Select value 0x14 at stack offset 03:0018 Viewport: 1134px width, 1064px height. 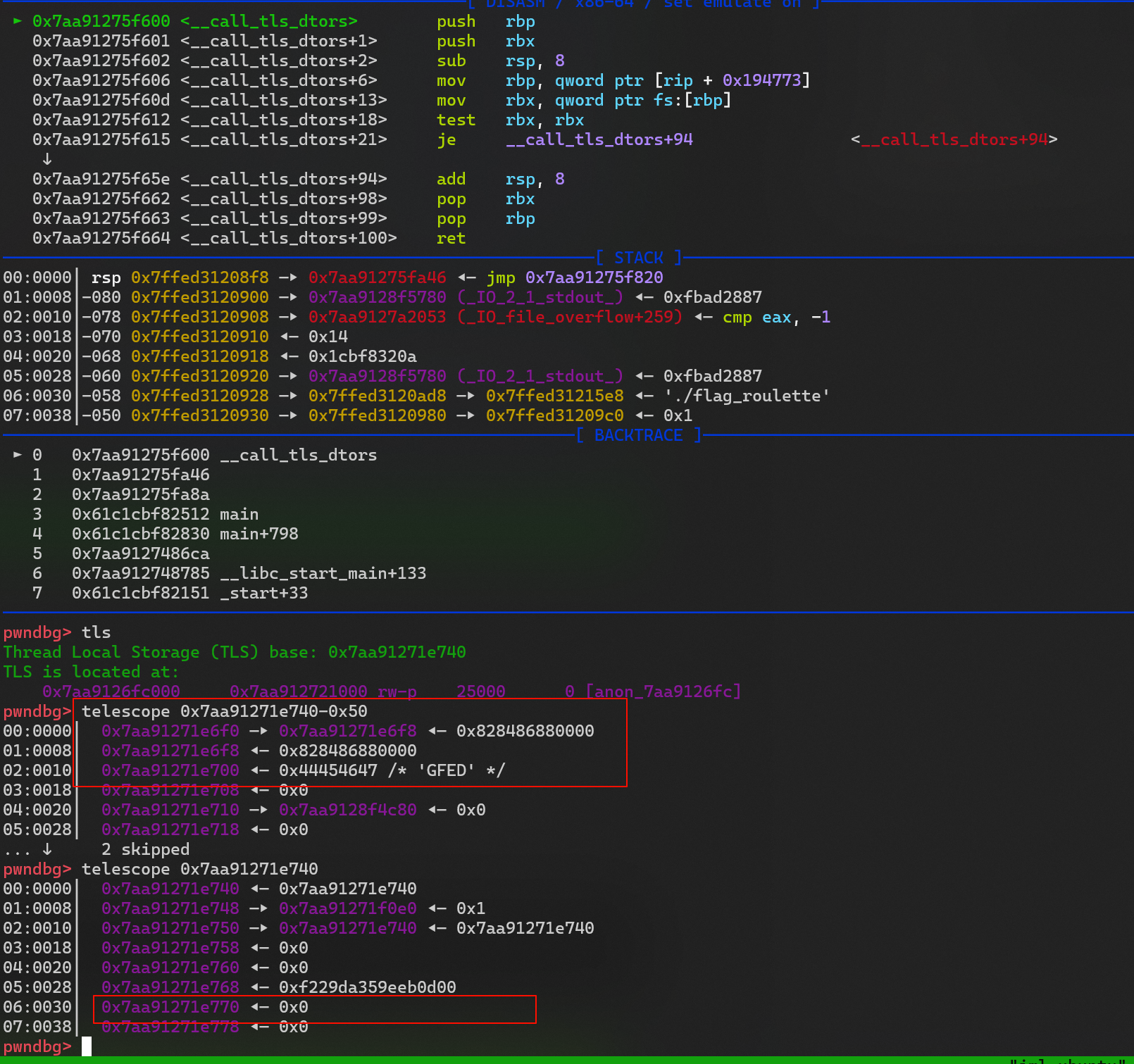pos(328,337)
